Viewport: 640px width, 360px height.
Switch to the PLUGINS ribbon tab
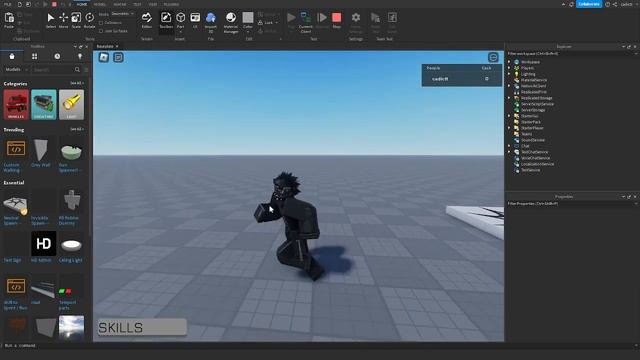click(171, 4)
